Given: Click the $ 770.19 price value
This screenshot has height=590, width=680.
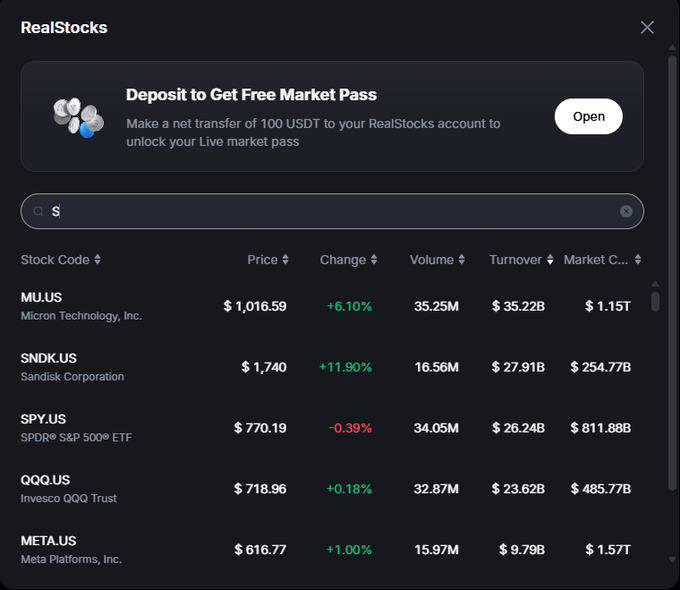Looking at the screenshot, I should [260, 428].
